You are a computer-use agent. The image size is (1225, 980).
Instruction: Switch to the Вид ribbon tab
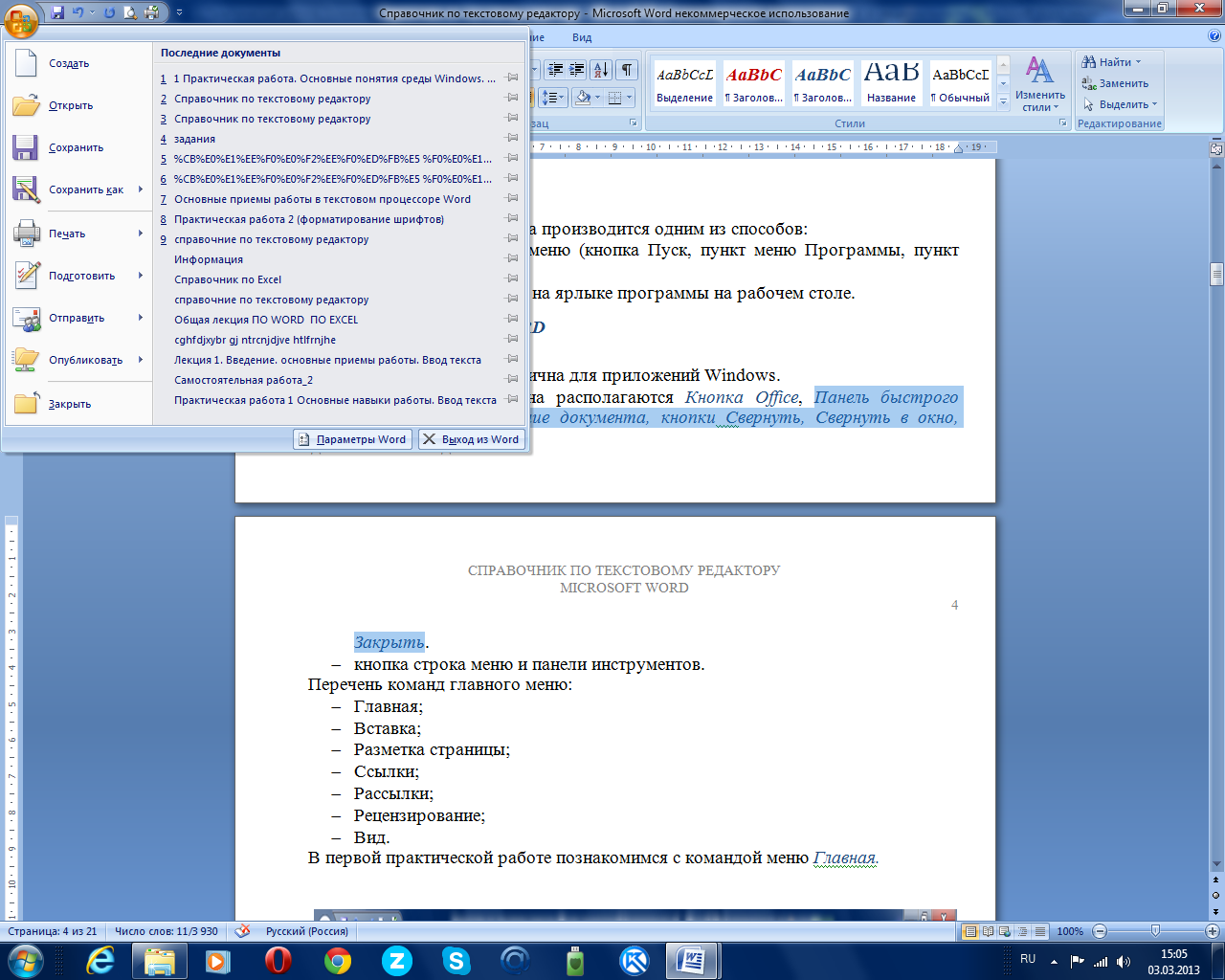(582, 37)
